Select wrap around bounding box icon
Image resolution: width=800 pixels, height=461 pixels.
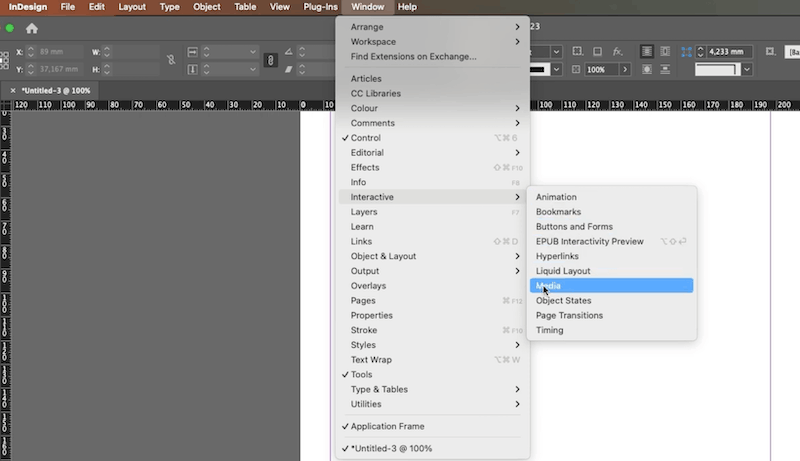pyautogui.click(x=665, y=52)
